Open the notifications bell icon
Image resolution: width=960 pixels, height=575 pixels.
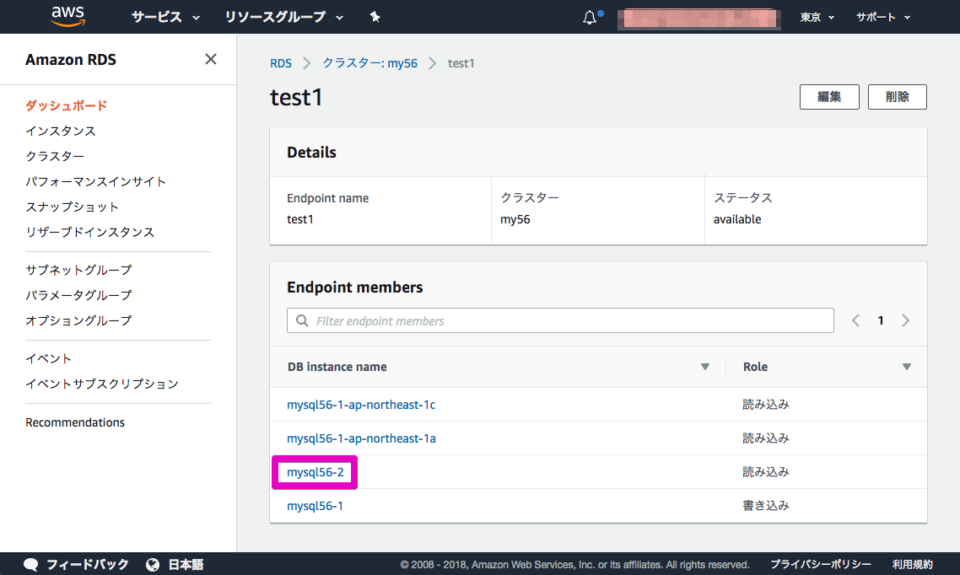coord(589,17)
